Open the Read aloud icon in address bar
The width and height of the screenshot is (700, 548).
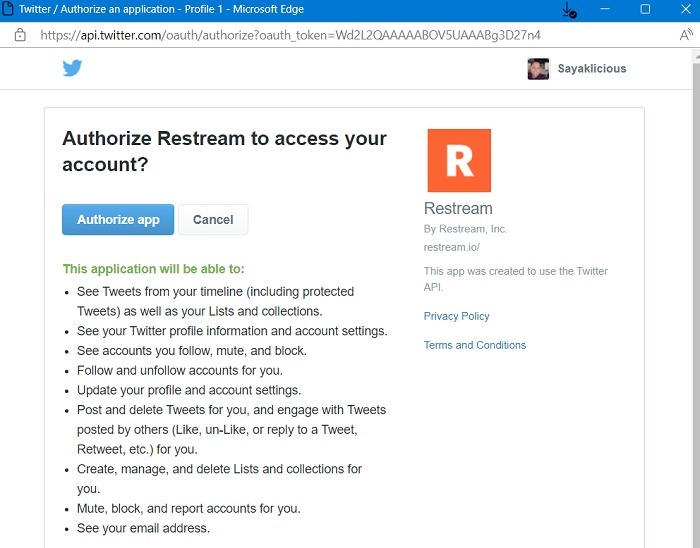click(686, 35)
